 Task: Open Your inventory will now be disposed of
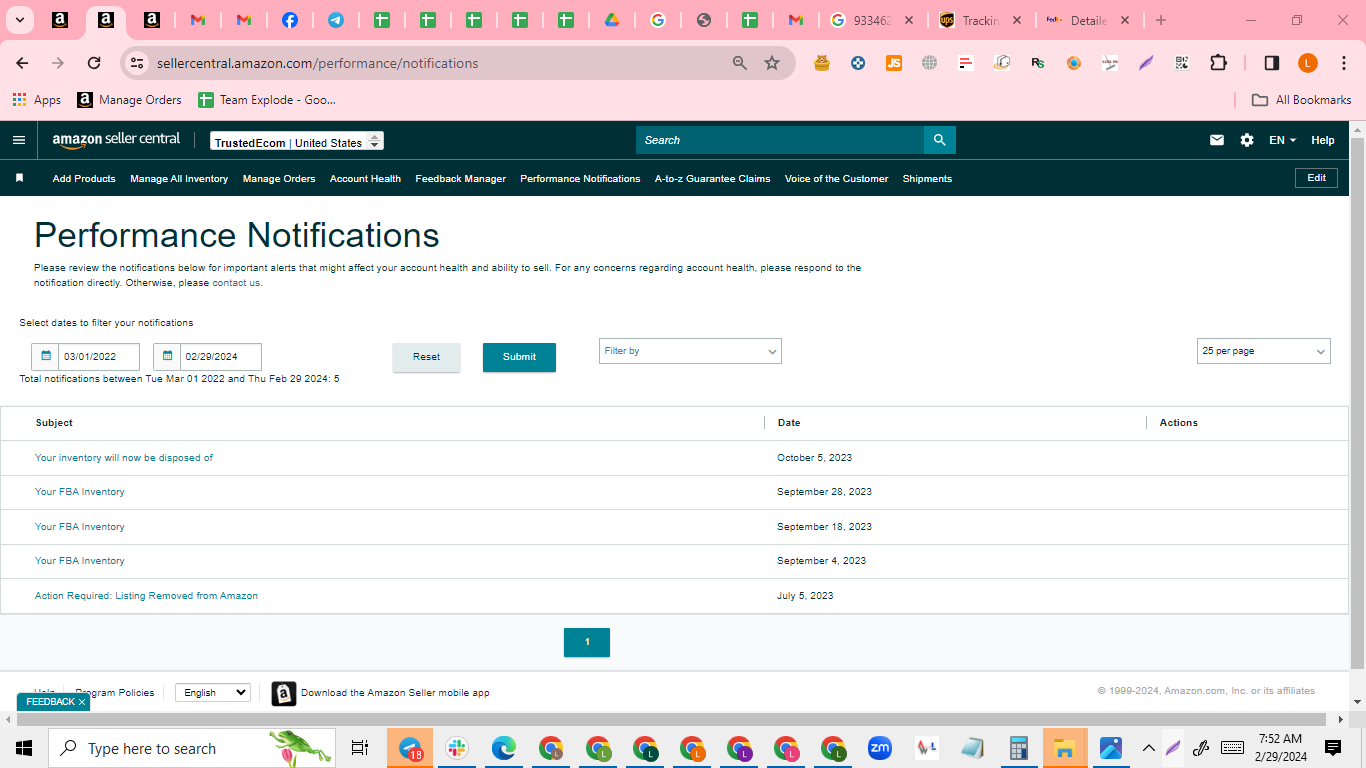click(x=124, y=458)
